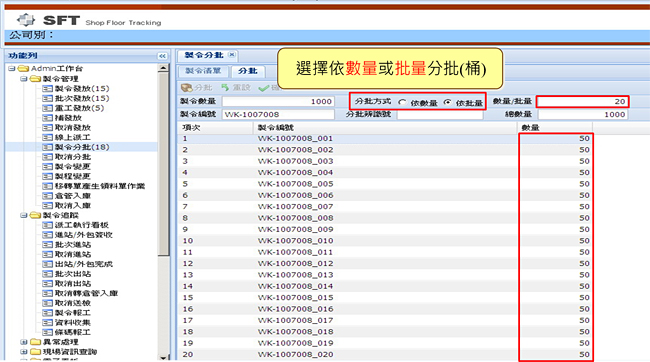The height and width of the screenshot is (362, 650).
Task: Collapse the 製令管理 folder
Action: (24, 78)
